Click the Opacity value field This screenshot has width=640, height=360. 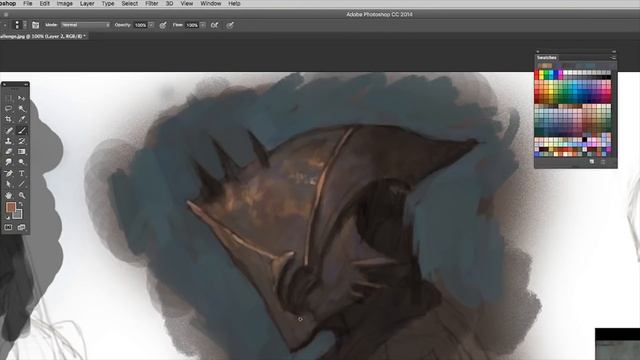click(141, 25)
